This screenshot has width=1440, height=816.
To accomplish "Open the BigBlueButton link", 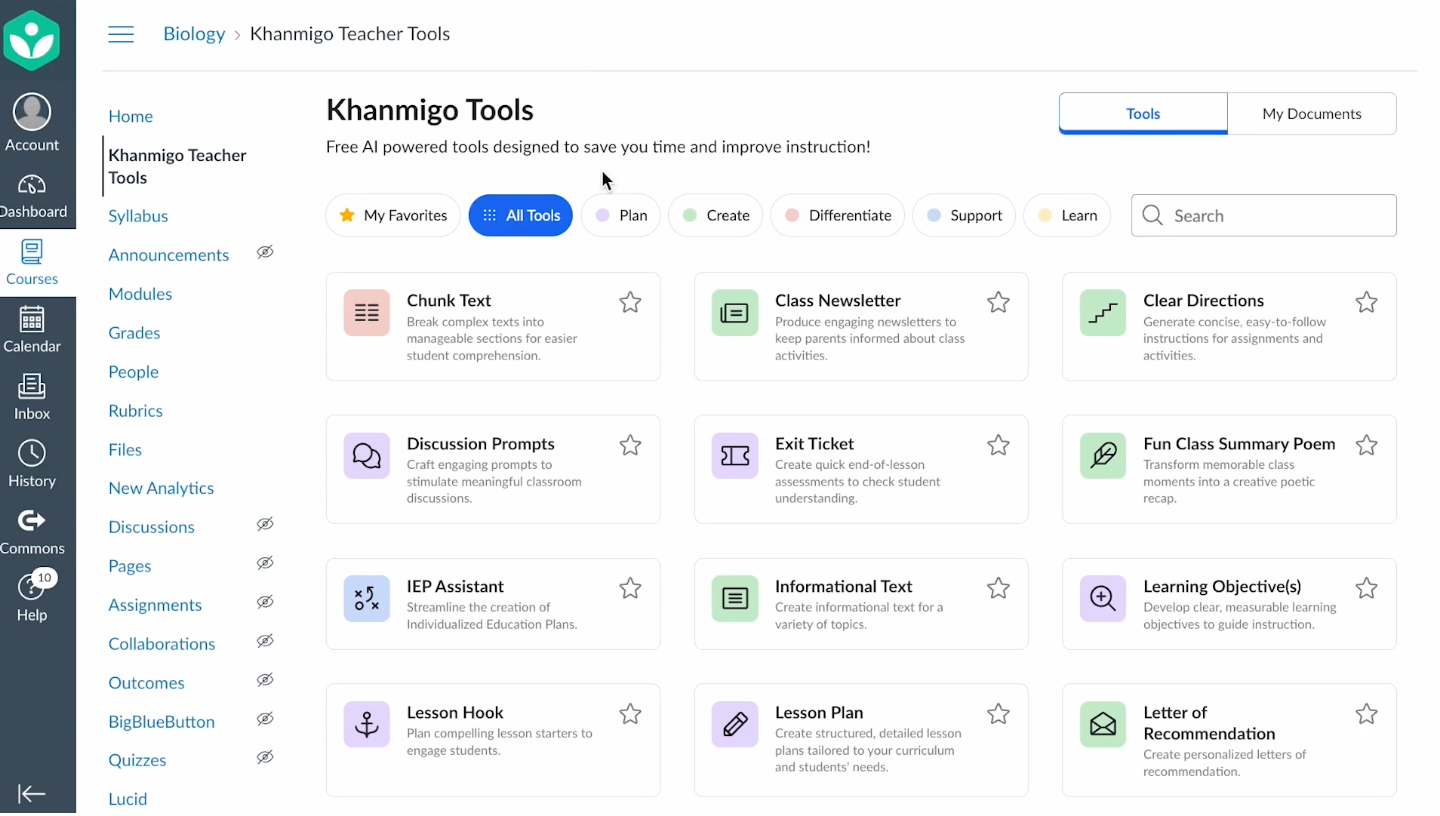I will point(162,722).
